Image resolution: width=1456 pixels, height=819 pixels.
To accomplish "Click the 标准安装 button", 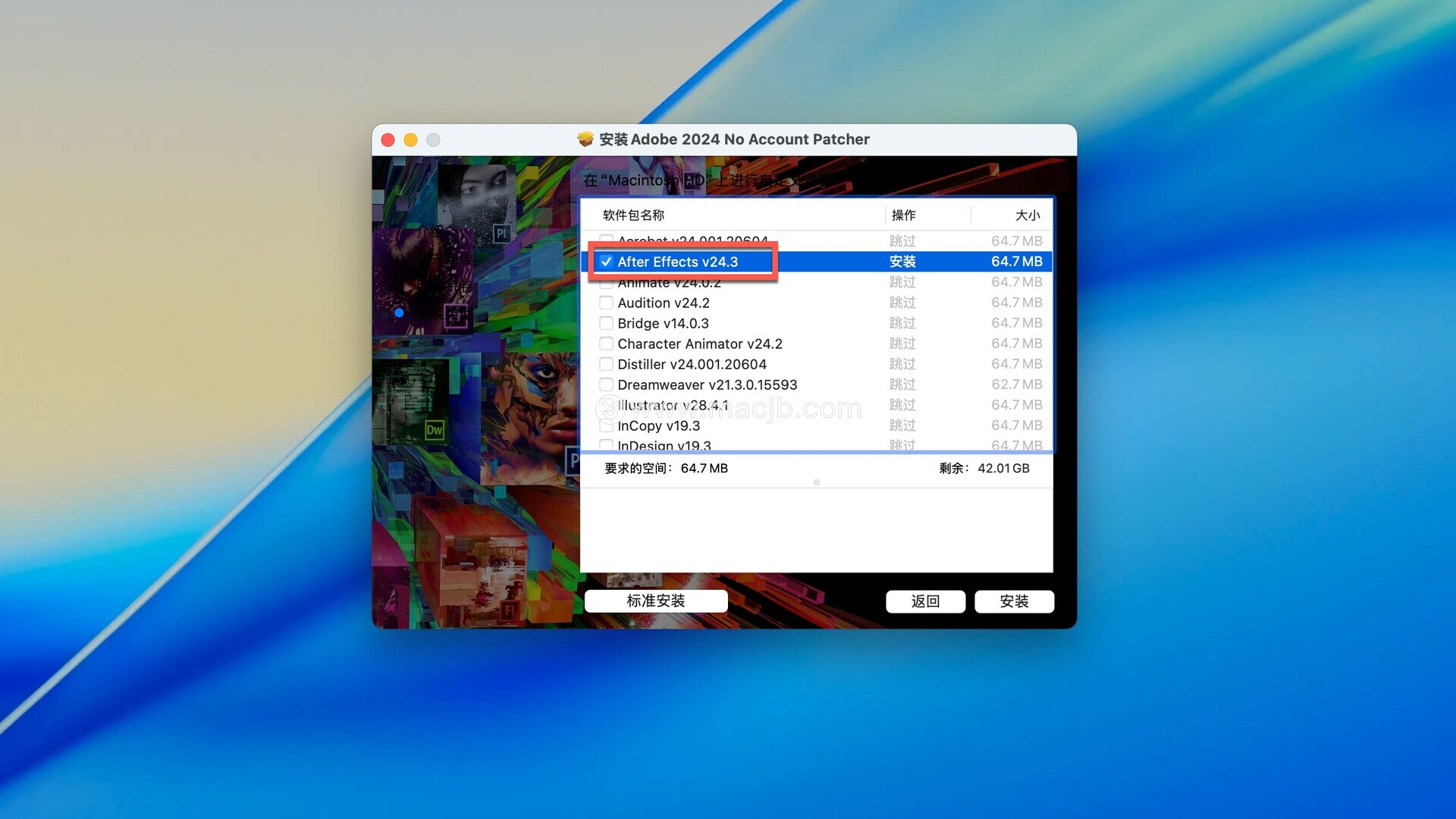I will pos(656,601).
